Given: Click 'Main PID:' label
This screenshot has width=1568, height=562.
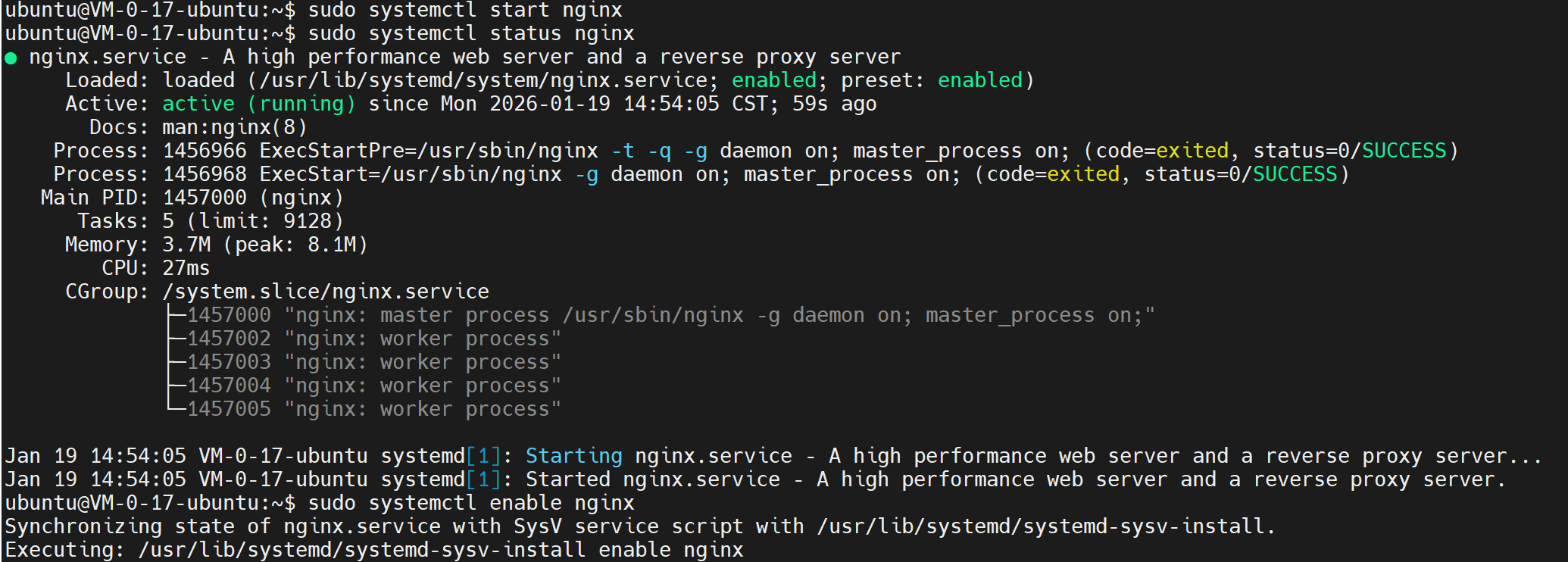Looking at the screenshot, I should coord(95,198).
